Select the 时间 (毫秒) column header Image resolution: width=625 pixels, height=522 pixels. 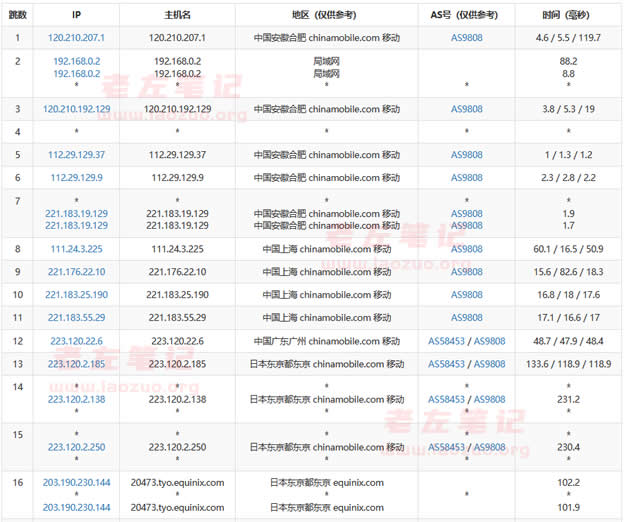(568, 16)
